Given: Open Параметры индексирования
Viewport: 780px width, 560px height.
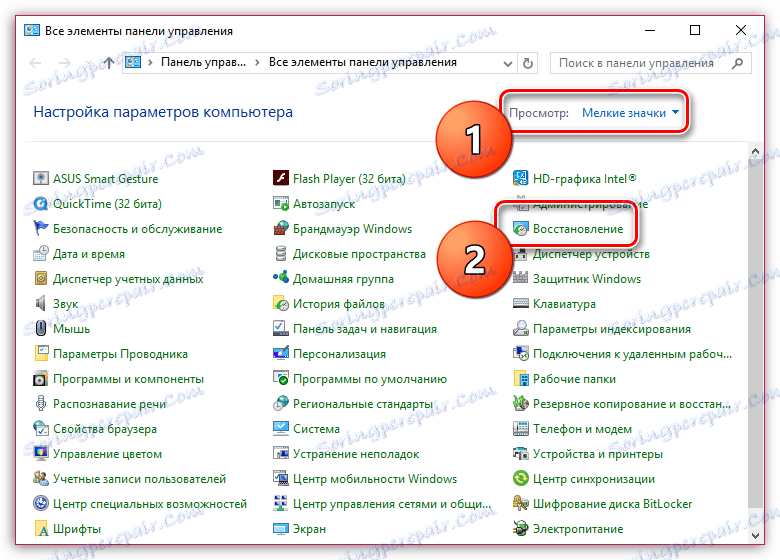Looking at the screenshot, I should [x=612, y=329].
